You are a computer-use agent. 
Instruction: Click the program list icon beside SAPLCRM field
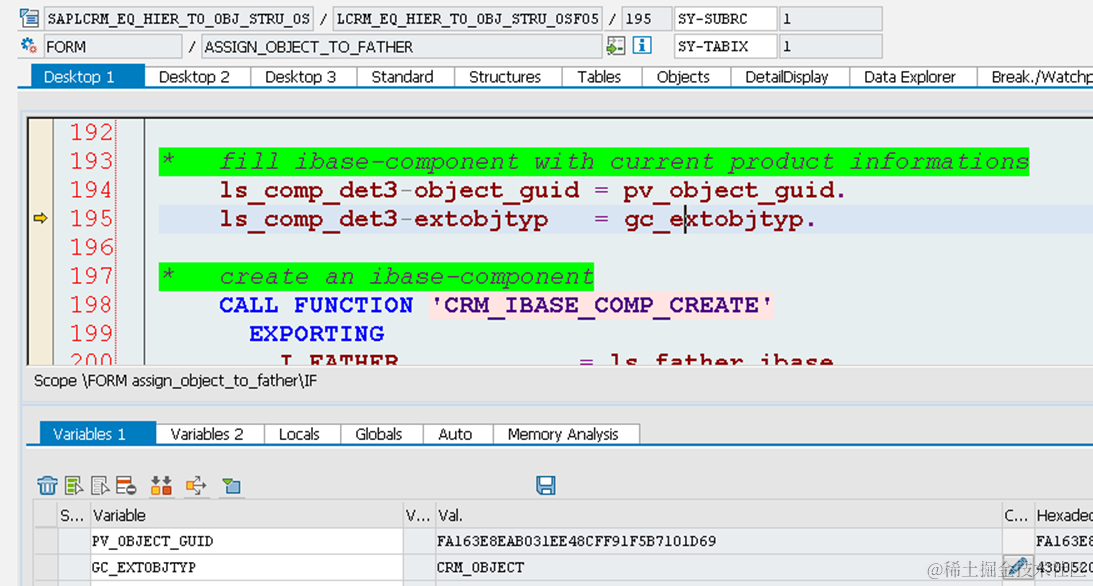click(29, 18)
